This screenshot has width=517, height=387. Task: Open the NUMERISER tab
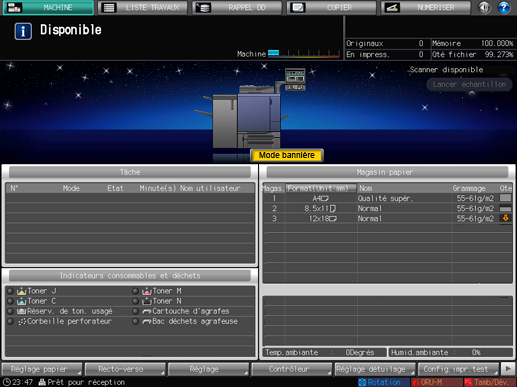tap(426, 7)
